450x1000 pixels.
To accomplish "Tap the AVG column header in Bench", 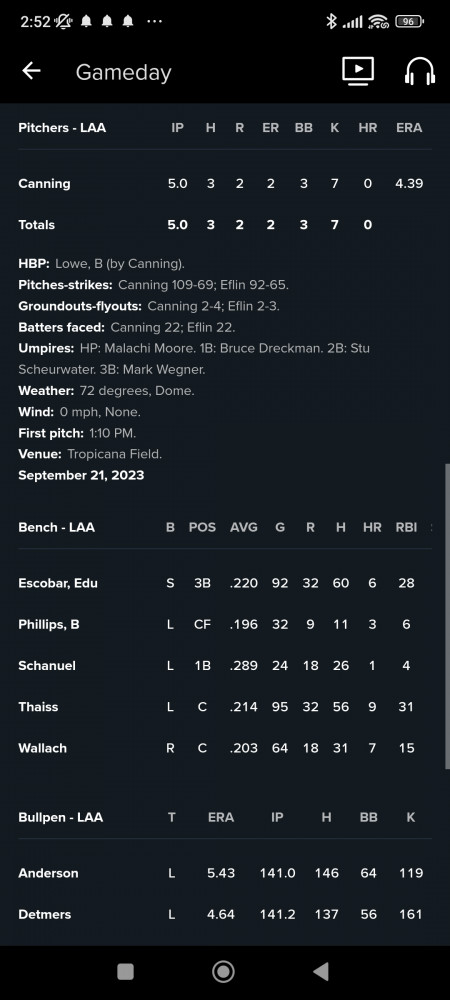I will (x=243, y=527).
